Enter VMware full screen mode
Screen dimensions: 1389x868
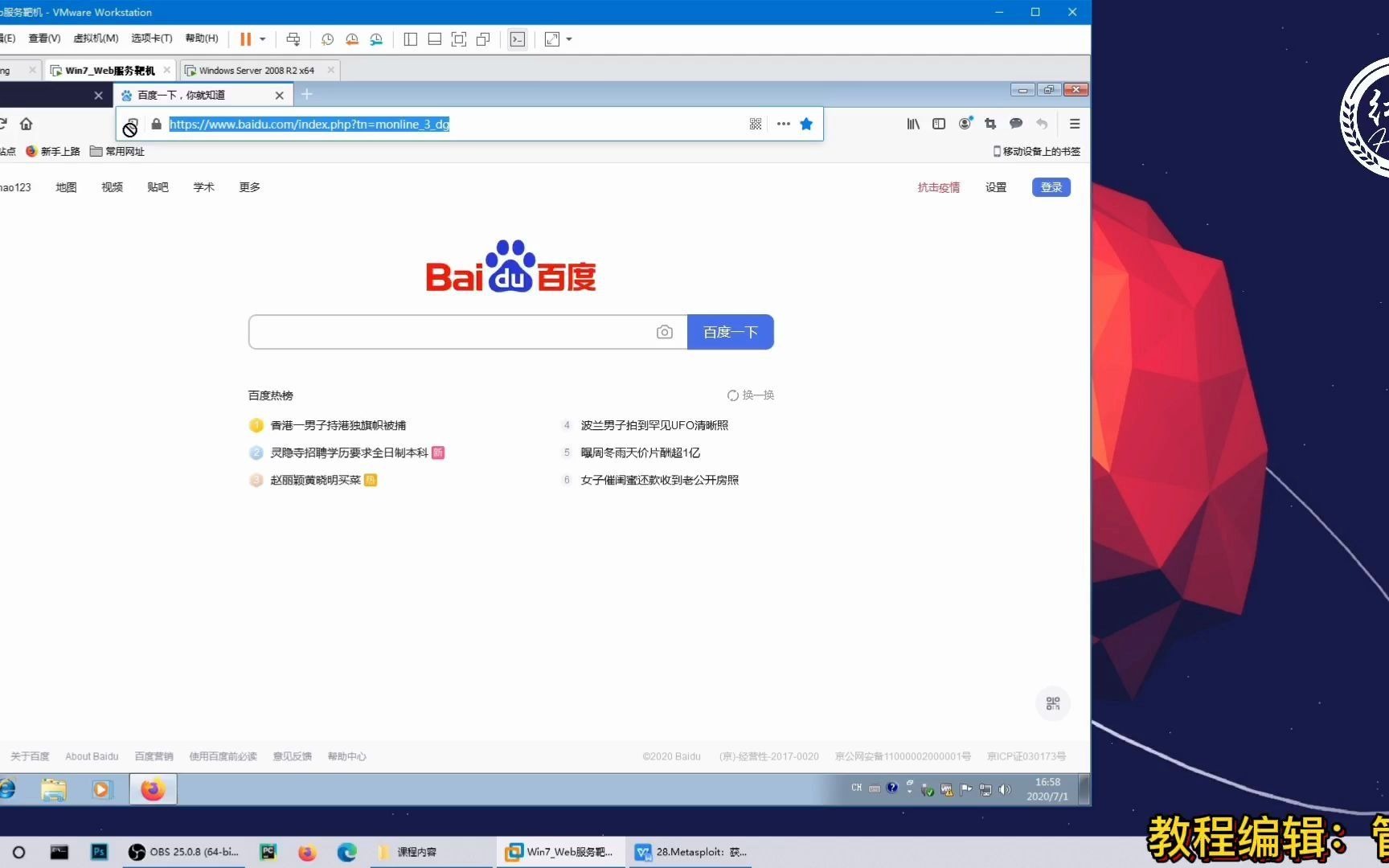459,39
